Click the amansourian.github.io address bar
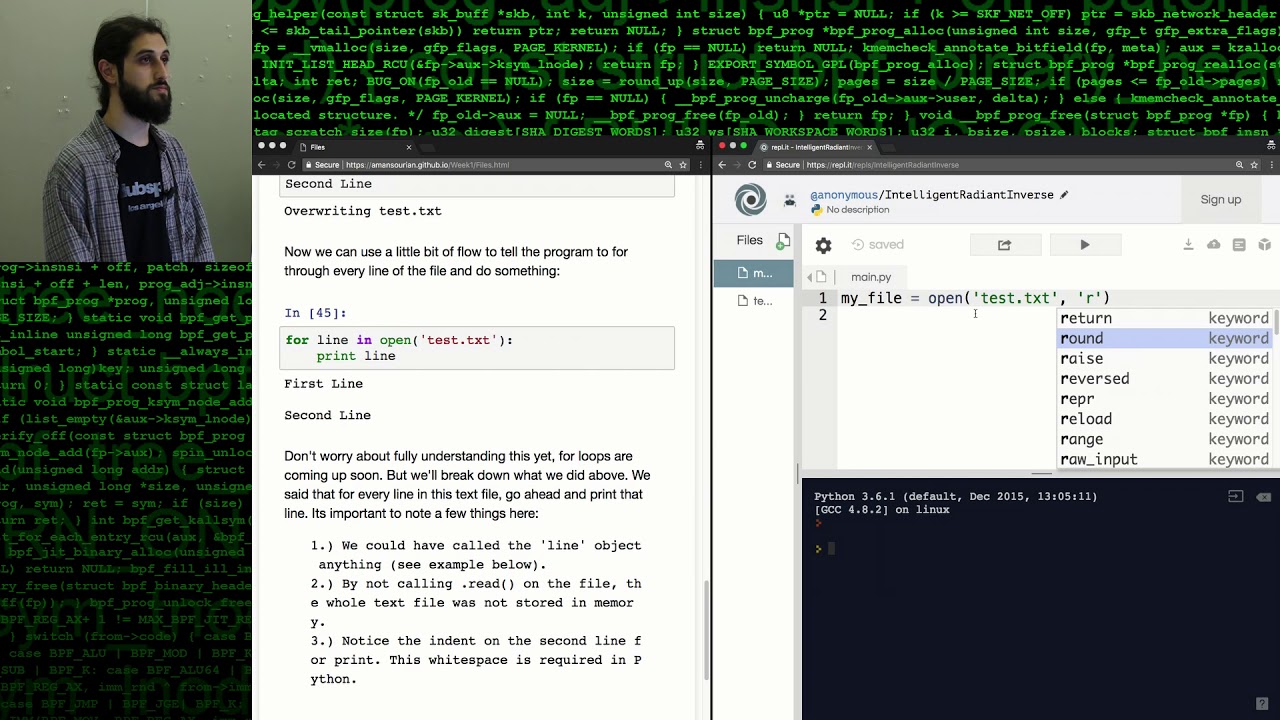 427,165
